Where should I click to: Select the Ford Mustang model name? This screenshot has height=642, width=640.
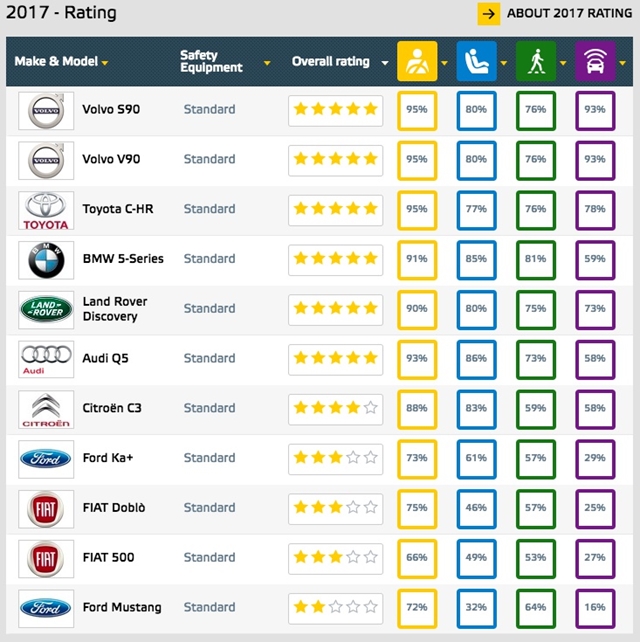click(x=122, y=607)
